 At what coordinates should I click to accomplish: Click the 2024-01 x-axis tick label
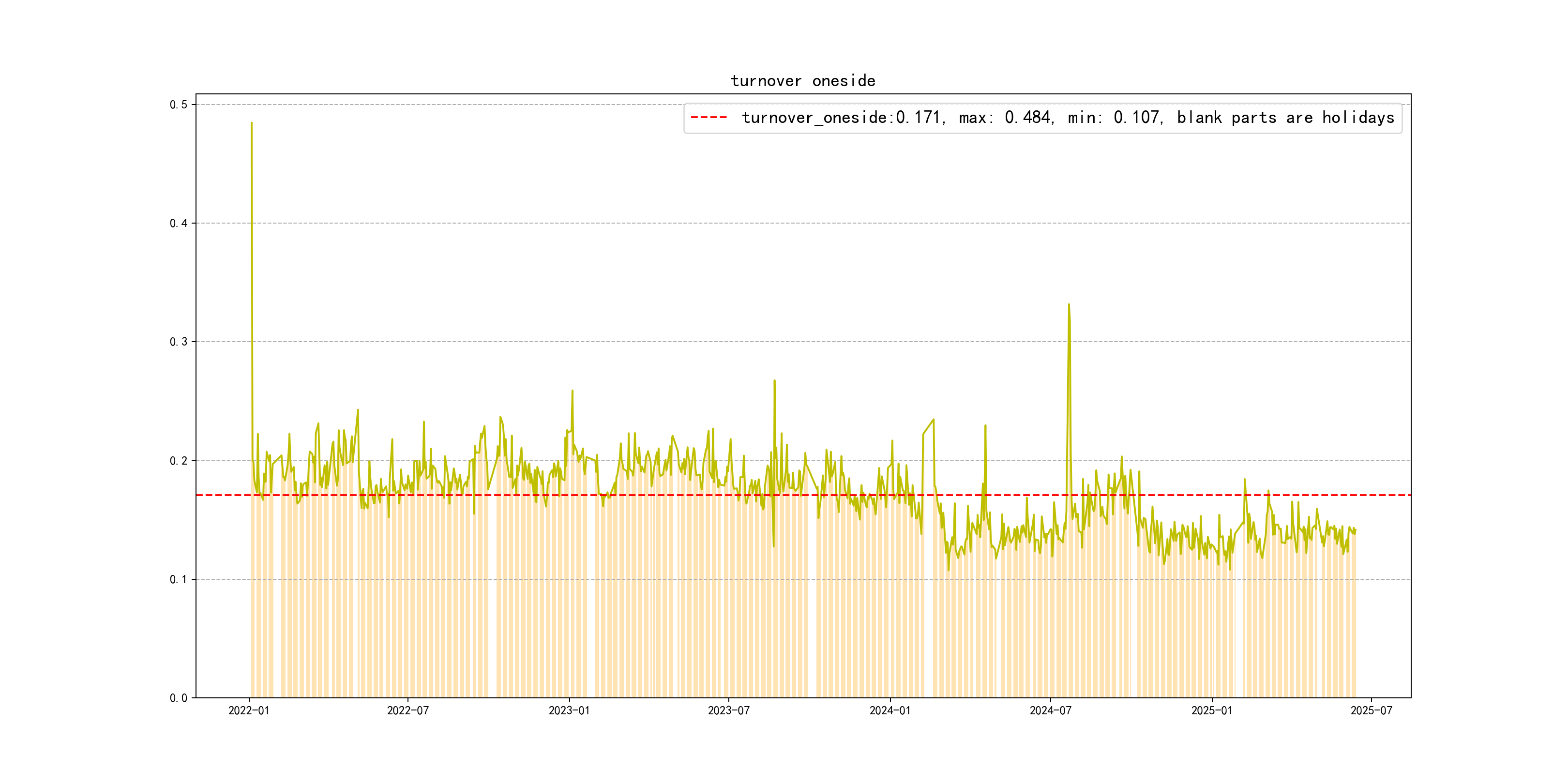[x=890, y=710]
